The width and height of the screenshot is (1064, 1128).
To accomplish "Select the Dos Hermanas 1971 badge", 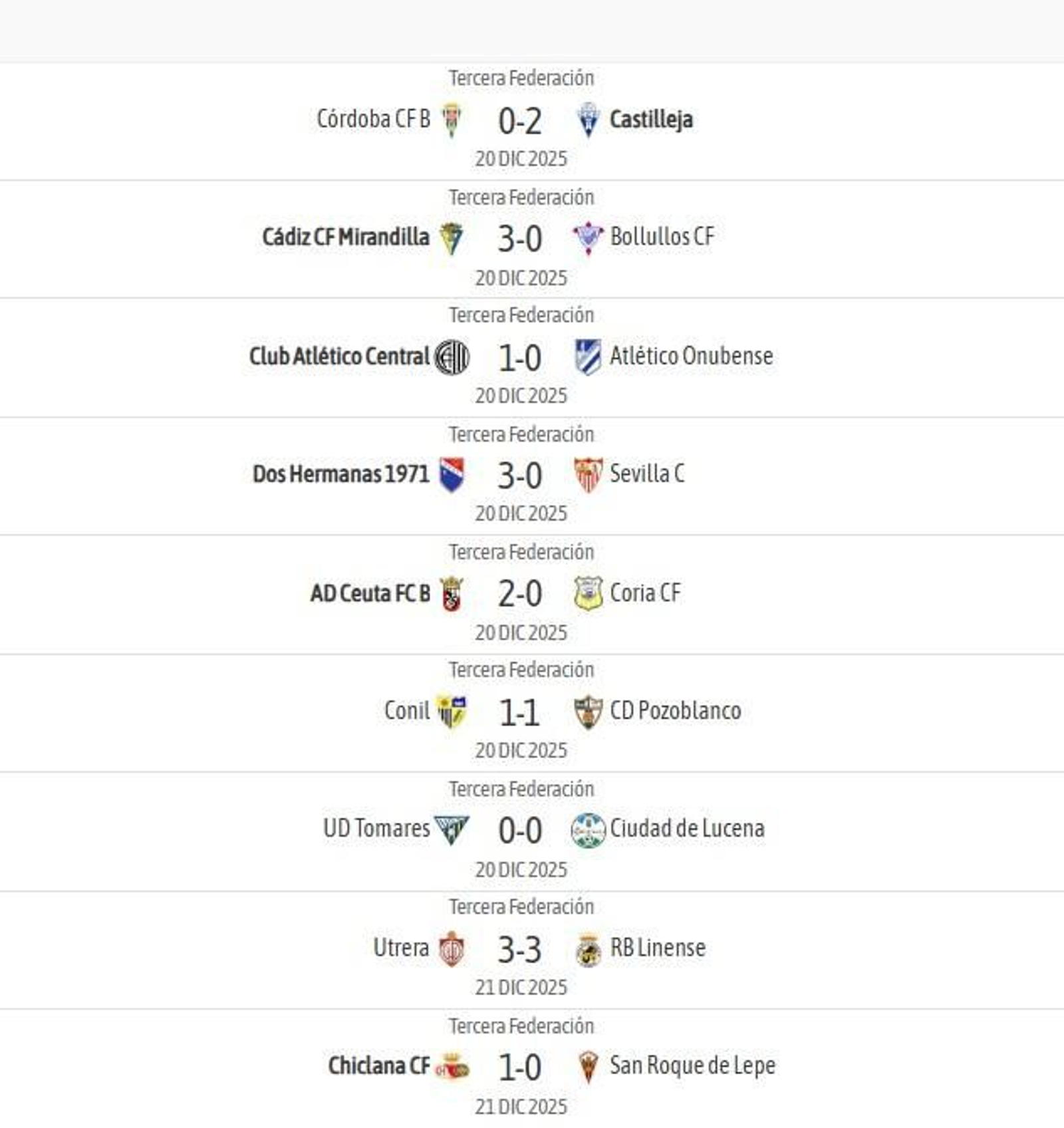I will [x=451, y=474].
